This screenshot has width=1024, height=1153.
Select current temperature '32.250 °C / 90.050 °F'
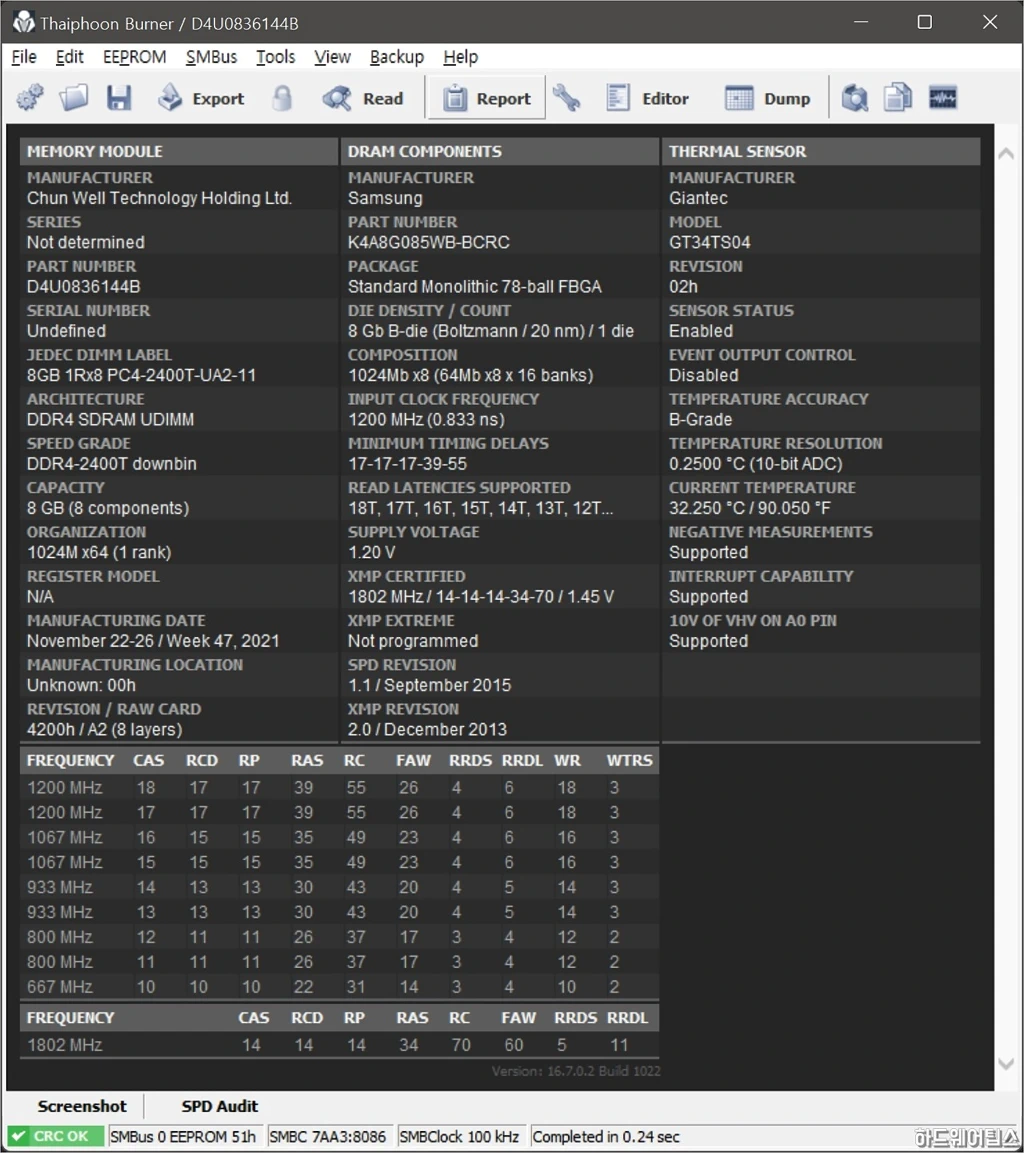point(750,508)
